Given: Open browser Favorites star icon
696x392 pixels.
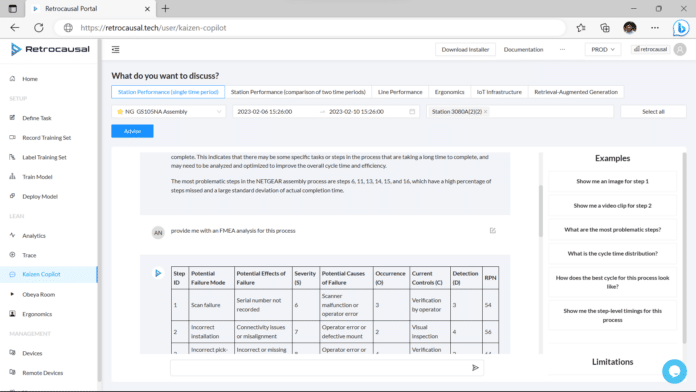Looking at the screenshot, I should (581, 28).
